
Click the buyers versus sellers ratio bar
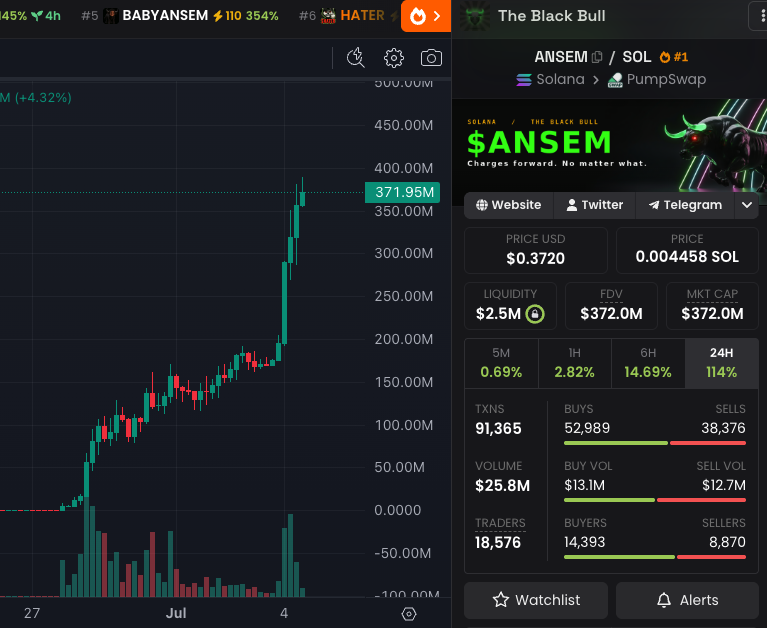pos(655,557)
